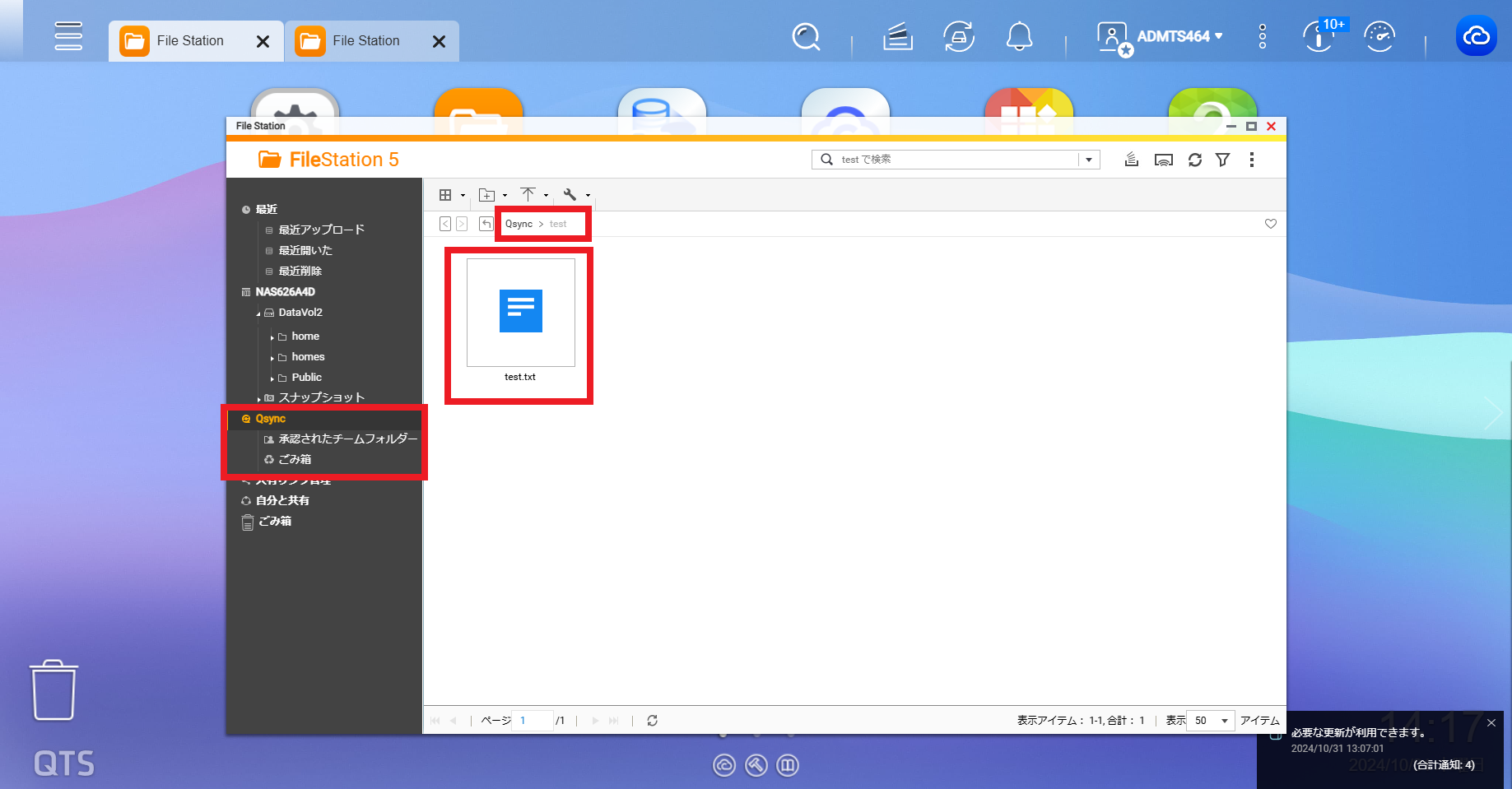
Task: Open the notifications bell icon
Action: pyautogui.click(x=1020, y=36)
